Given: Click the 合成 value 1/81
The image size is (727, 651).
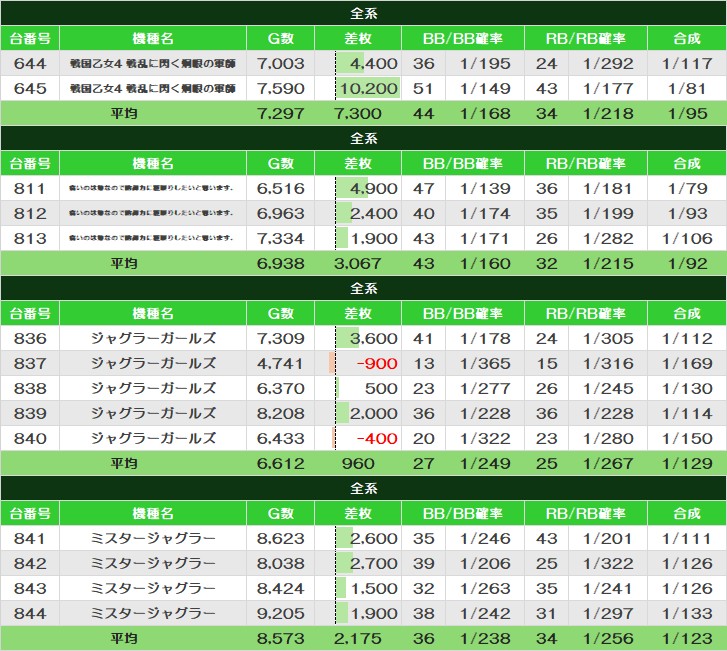Looking at the screenshot, I should 687,89.
